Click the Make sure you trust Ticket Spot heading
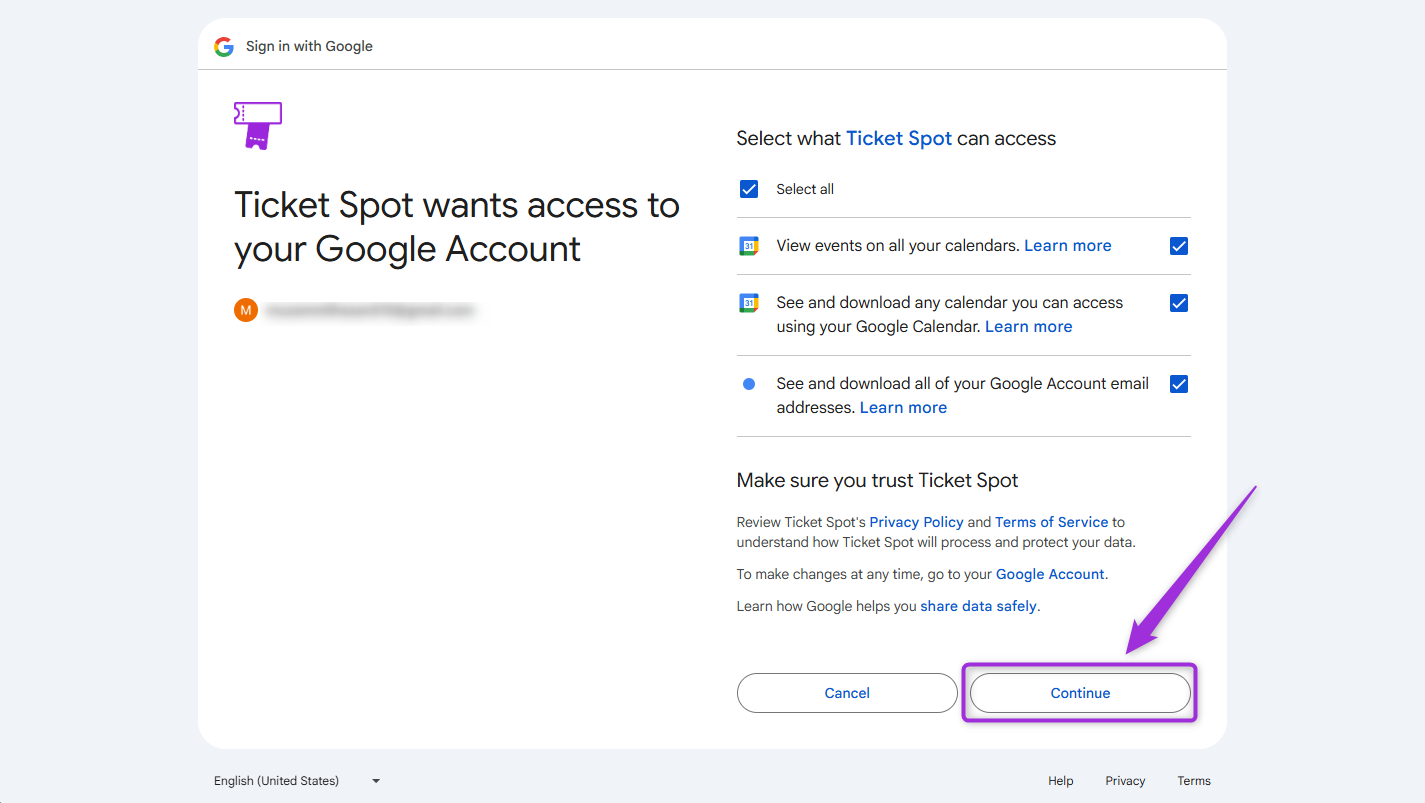 click(x=877, y=481)
